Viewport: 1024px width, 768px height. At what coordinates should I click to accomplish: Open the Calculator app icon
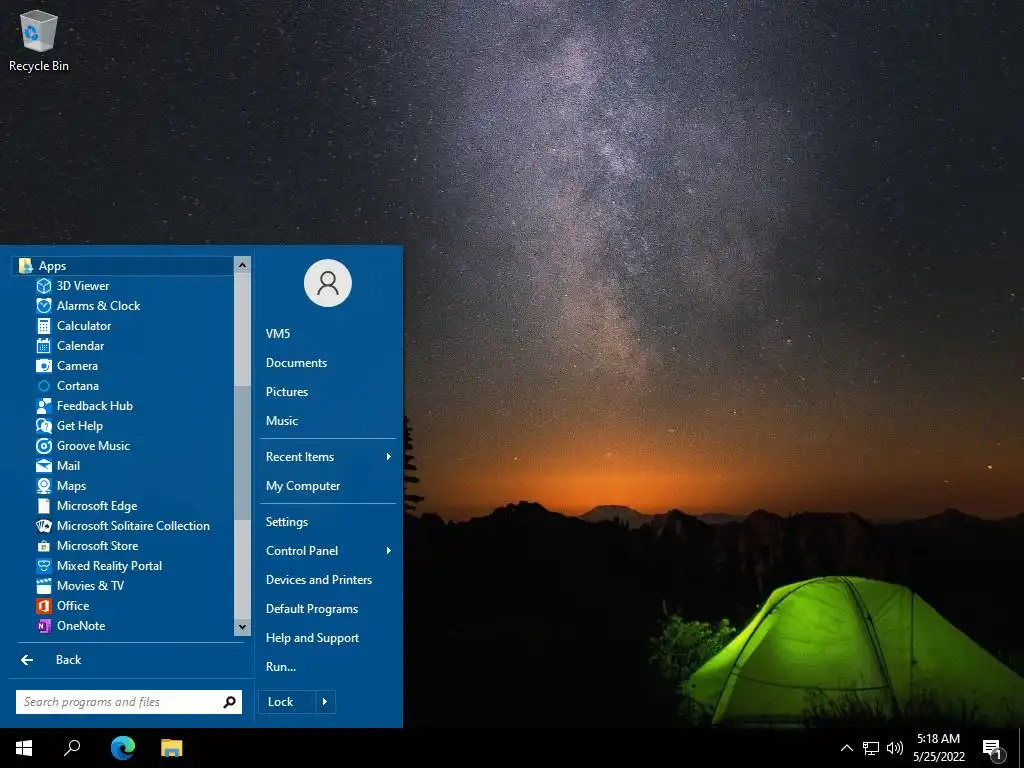click(x=44, y=326)
